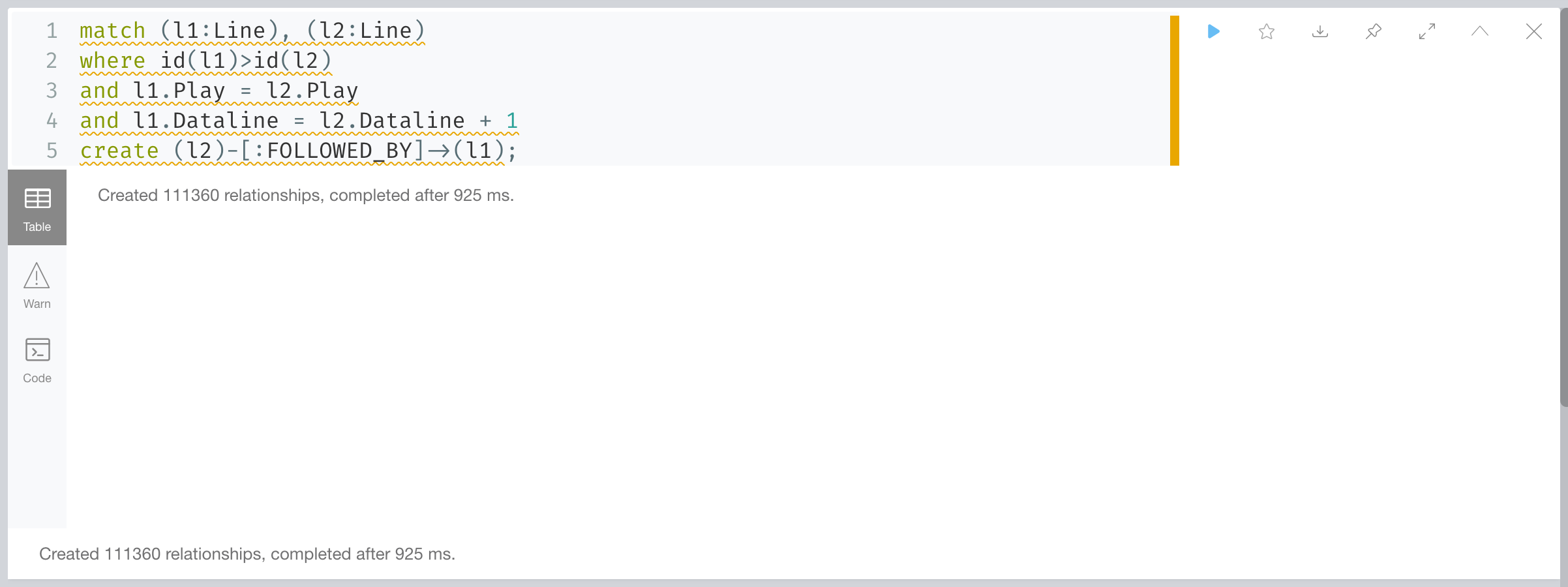Expand frame to fullscreen
1568x587 pixels.
tap(1427, 31)
